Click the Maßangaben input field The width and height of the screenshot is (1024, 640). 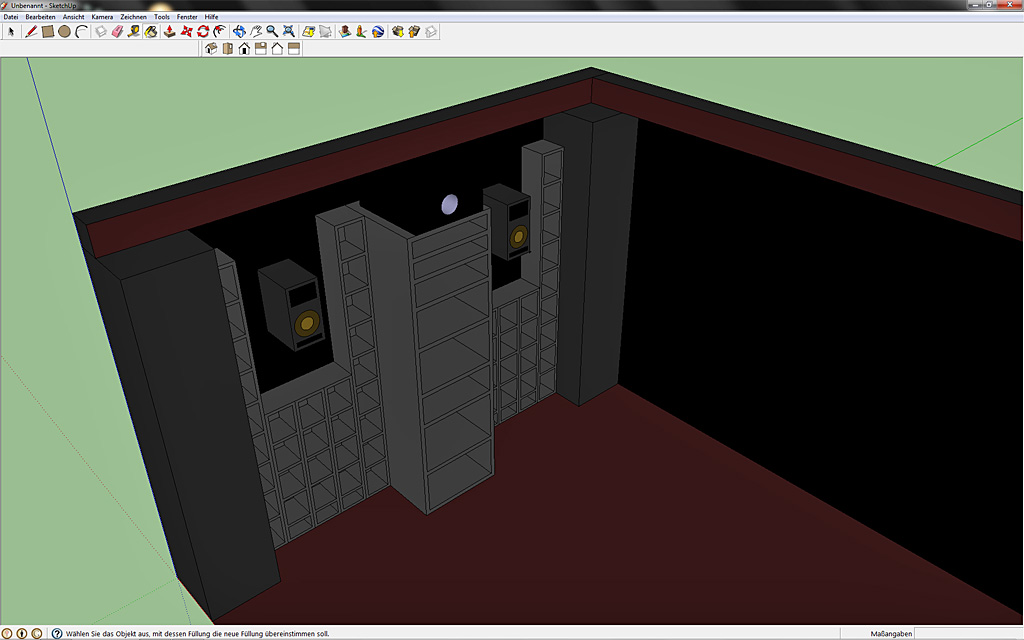[967, 633]
